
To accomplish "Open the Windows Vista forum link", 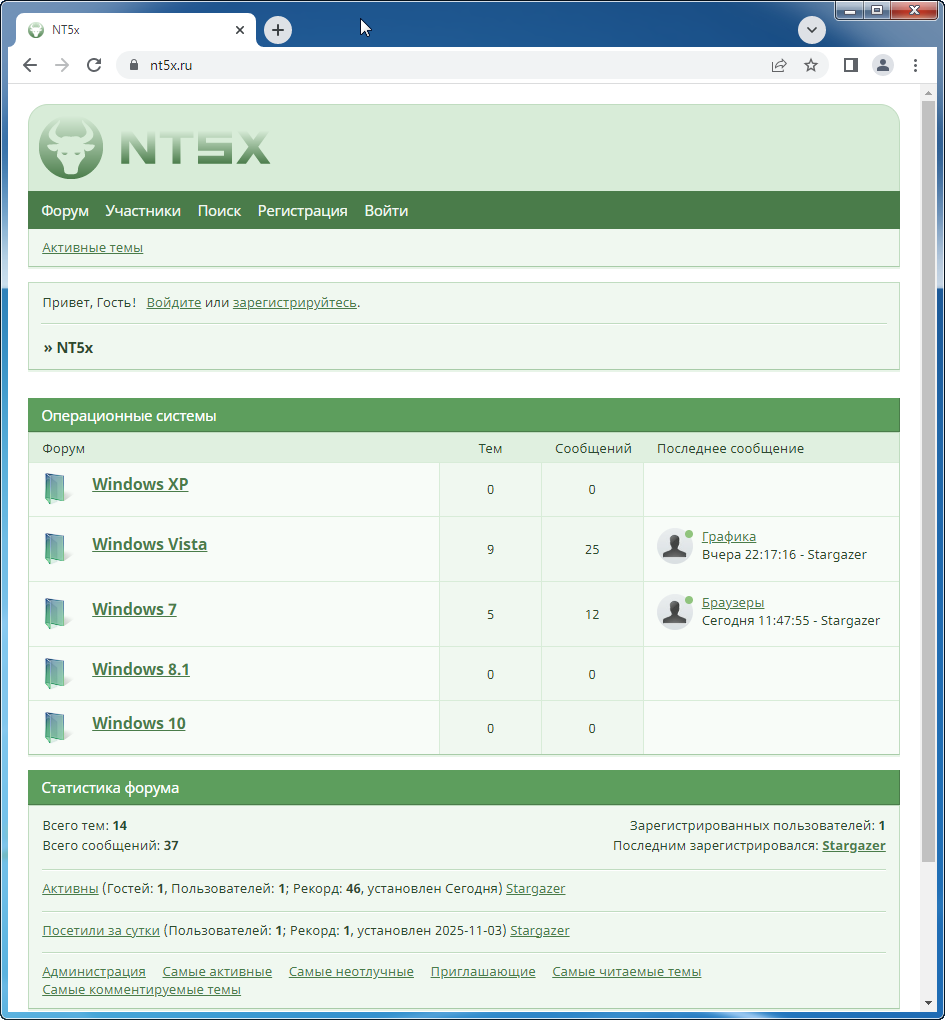I will (x=149, y=545).
